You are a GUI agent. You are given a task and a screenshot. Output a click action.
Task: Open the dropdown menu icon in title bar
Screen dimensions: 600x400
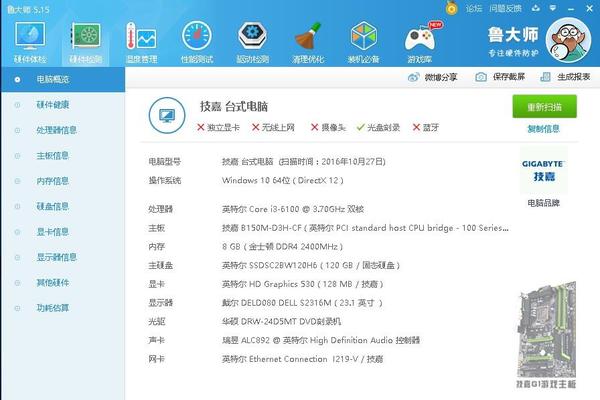[553, 8]
